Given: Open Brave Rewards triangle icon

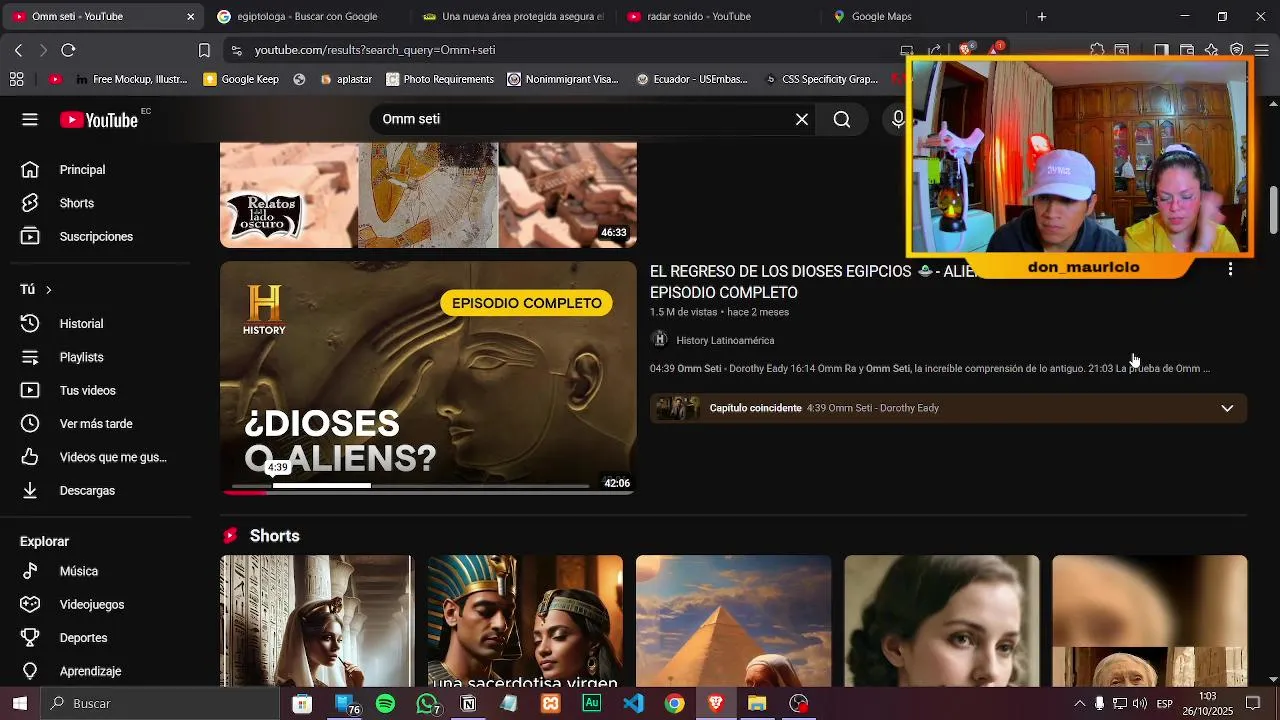Looking at the screenshot, I should (x=996, y=49).
